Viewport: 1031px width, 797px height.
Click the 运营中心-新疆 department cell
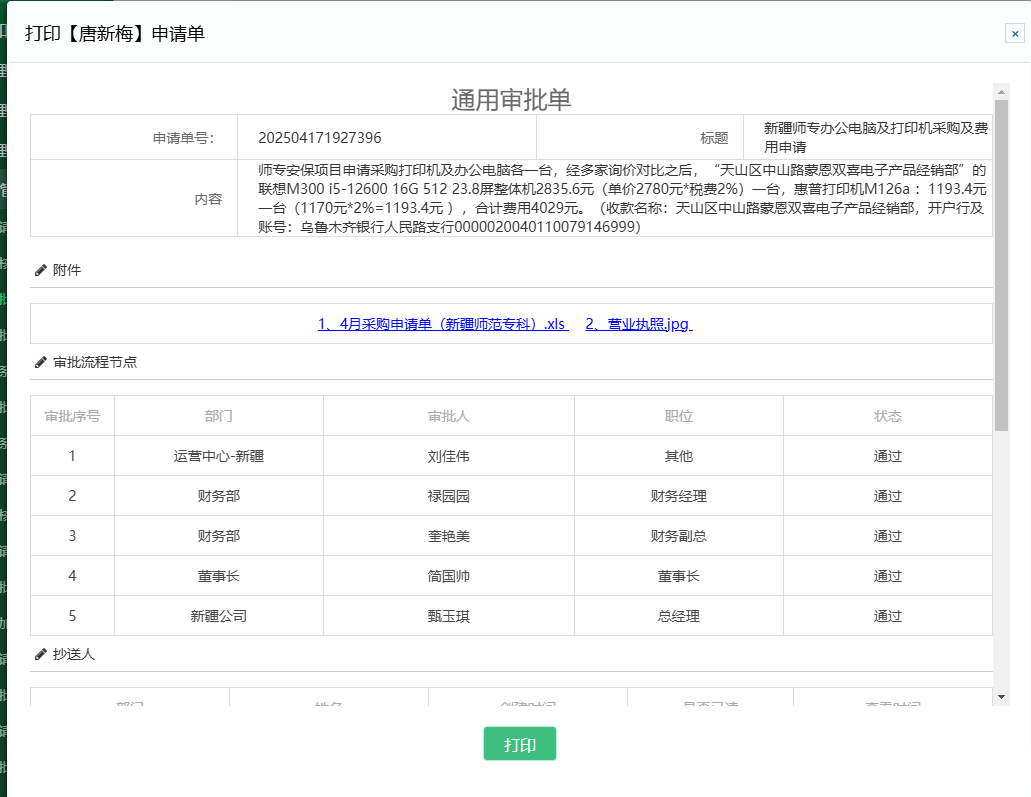click(x=218, y=456)
